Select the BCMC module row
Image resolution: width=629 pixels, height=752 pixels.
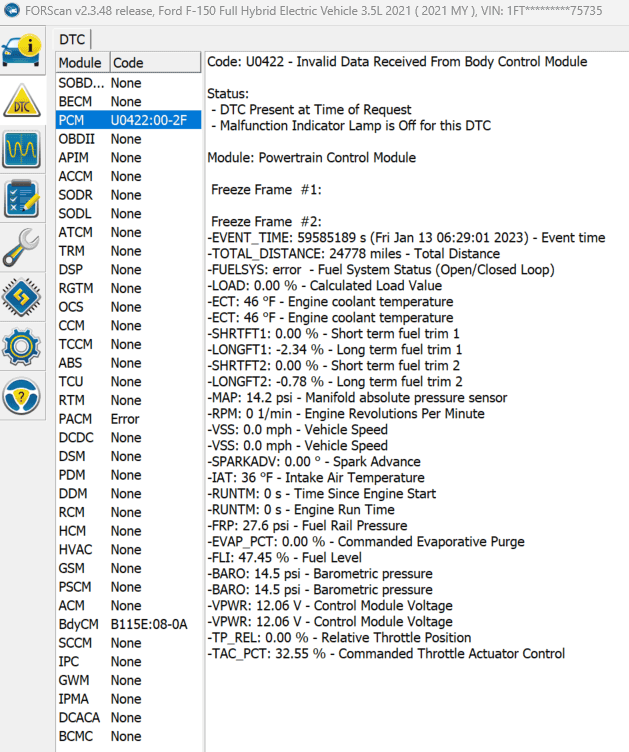pyautogui.click(x=128, y=736)
